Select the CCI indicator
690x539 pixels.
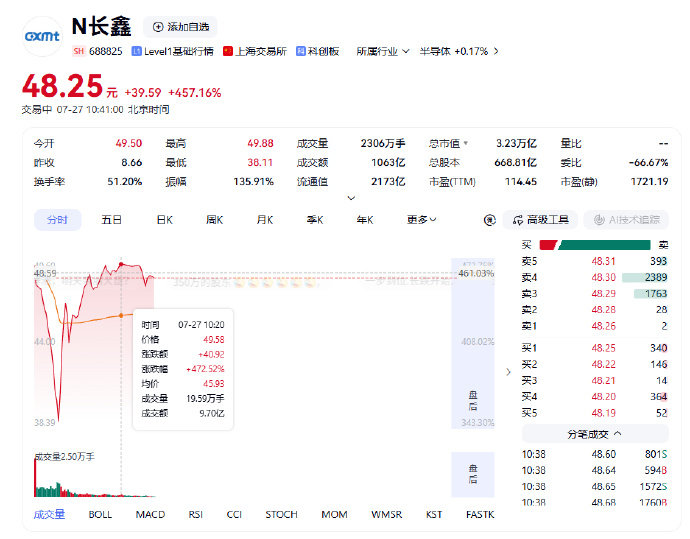(x=234, y=514)
